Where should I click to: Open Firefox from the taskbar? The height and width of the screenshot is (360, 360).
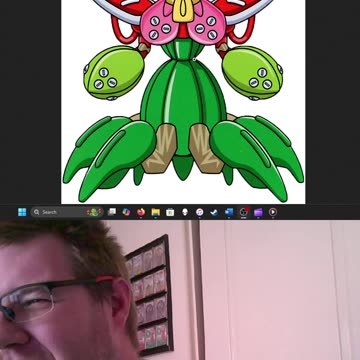click(x=141, y=212)
